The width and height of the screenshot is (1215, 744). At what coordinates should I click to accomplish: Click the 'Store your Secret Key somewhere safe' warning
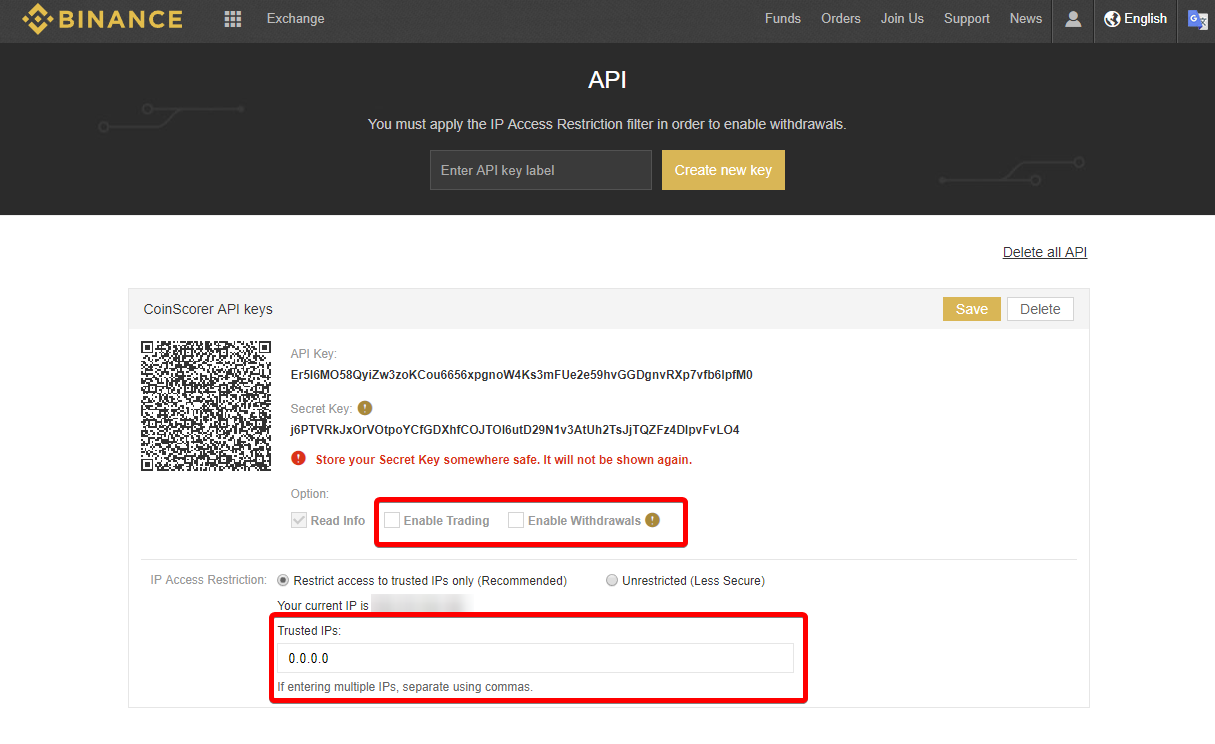(504, 460)
